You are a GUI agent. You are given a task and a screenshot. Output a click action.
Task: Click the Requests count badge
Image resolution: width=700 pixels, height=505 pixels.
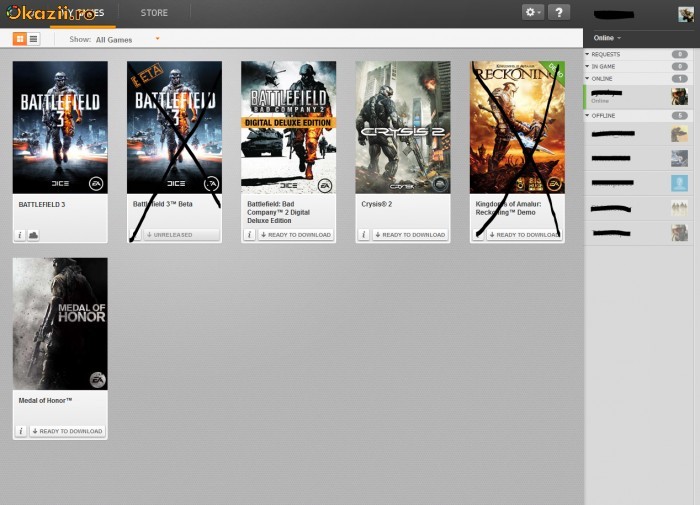click(x=679, y=54)
